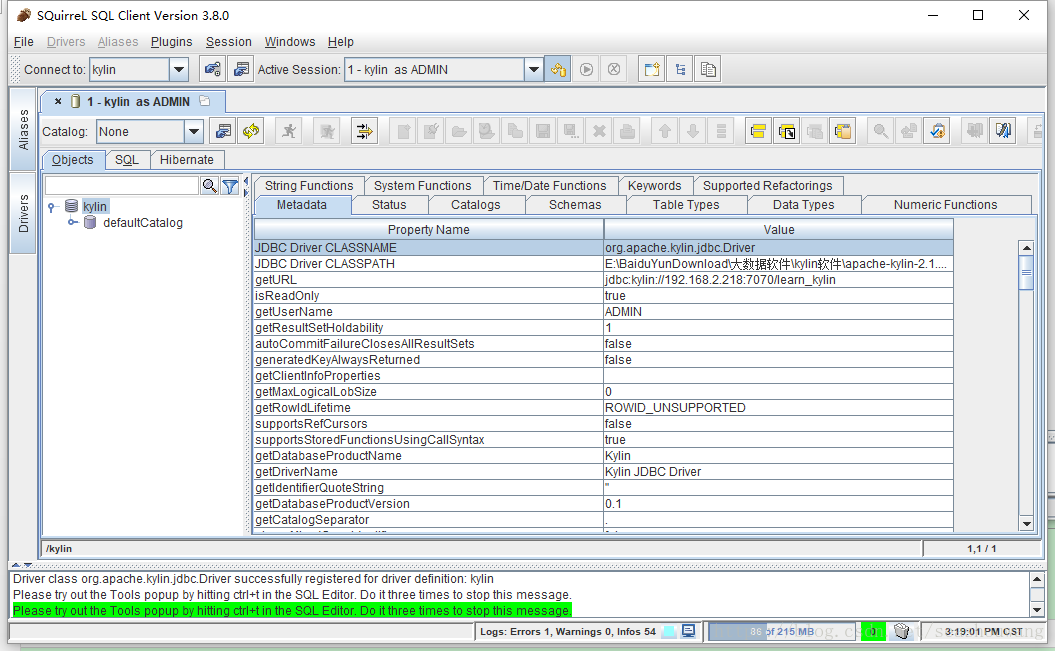Open the Connect to alias dropdown
Viewport: 1055px width, 651px height.
178,69
